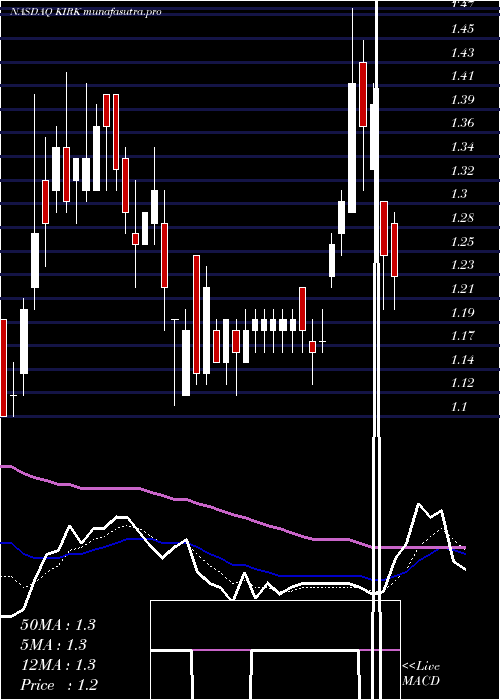Click the last red candlestick on the right

point(394,250)
